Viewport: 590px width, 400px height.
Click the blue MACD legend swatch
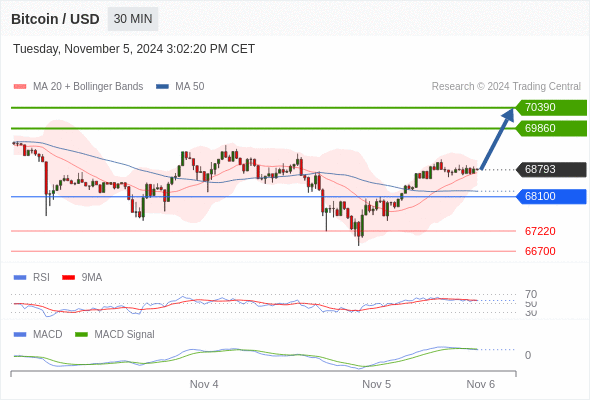(x=20, y=334)
